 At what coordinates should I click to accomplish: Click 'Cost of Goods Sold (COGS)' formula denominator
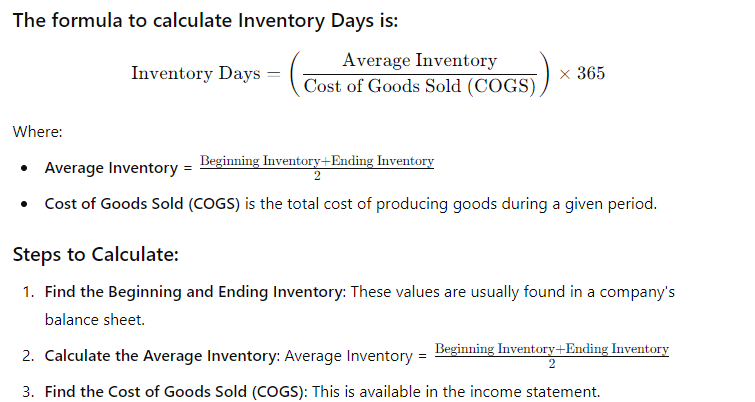419,86
